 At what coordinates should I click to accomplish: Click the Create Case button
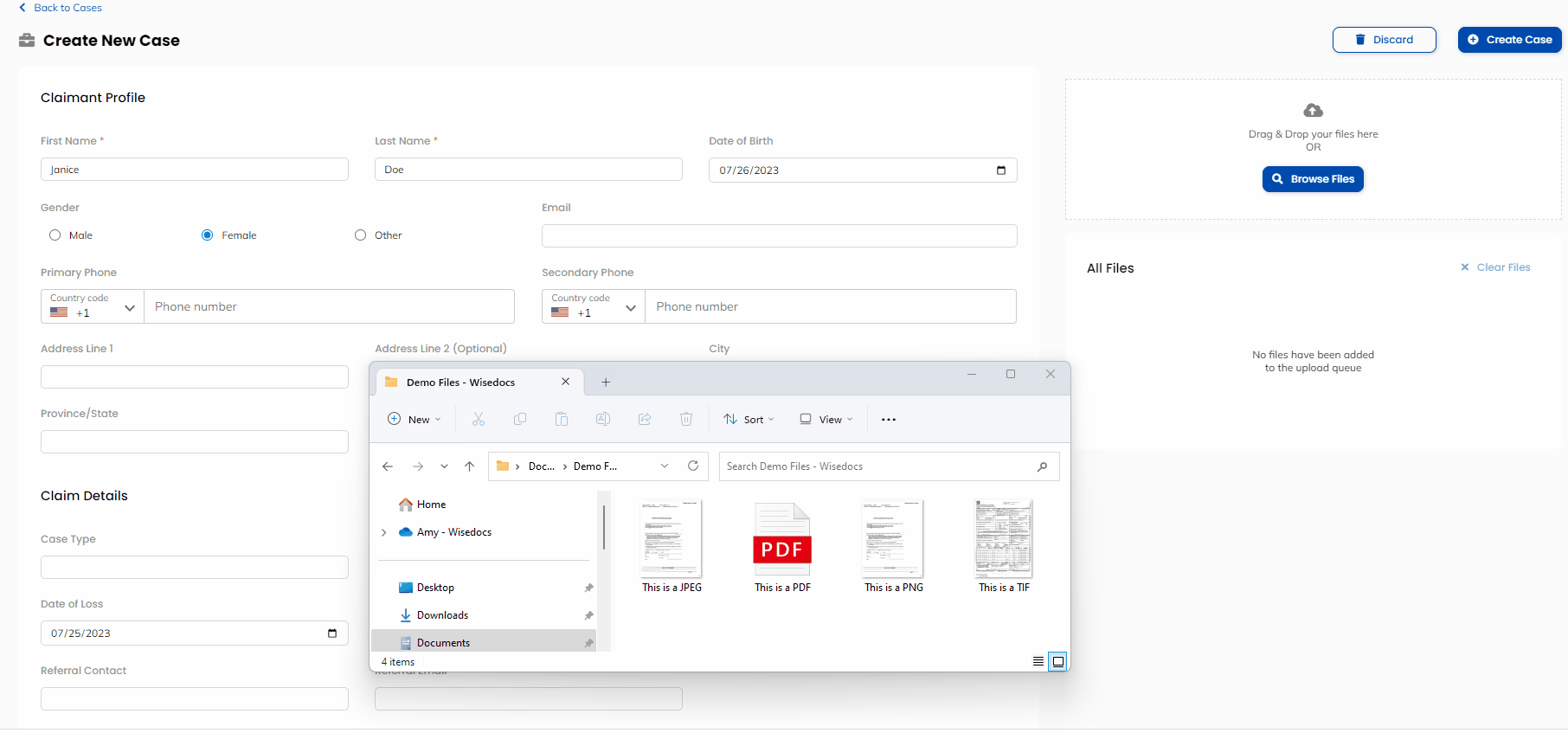click(1509, 40)
